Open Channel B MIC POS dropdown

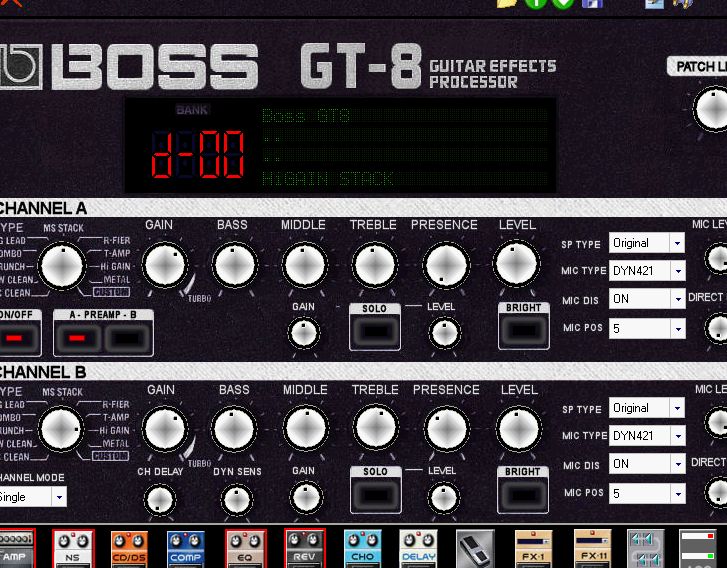(x=647, y=494)
